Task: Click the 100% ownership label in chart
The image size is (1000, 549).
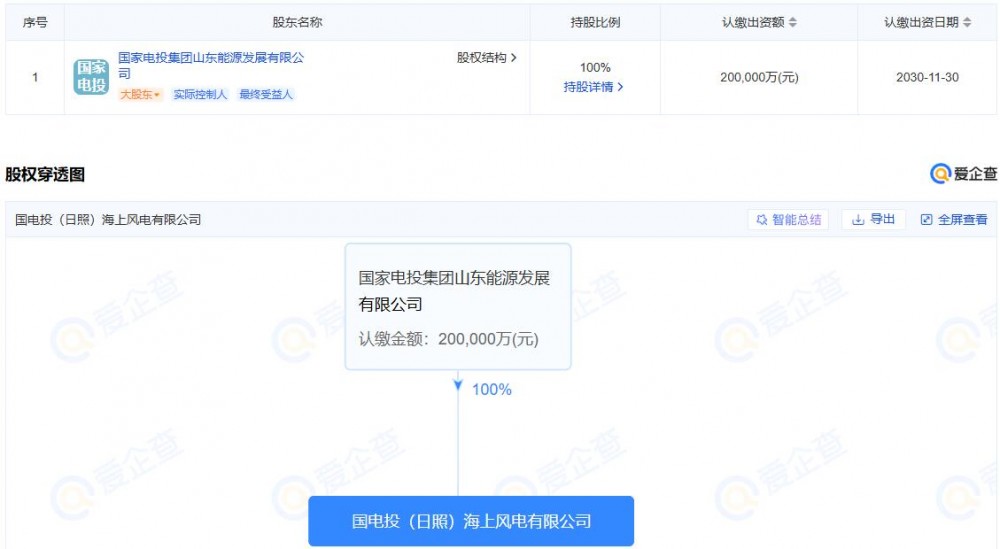Action: pos(491,390)
